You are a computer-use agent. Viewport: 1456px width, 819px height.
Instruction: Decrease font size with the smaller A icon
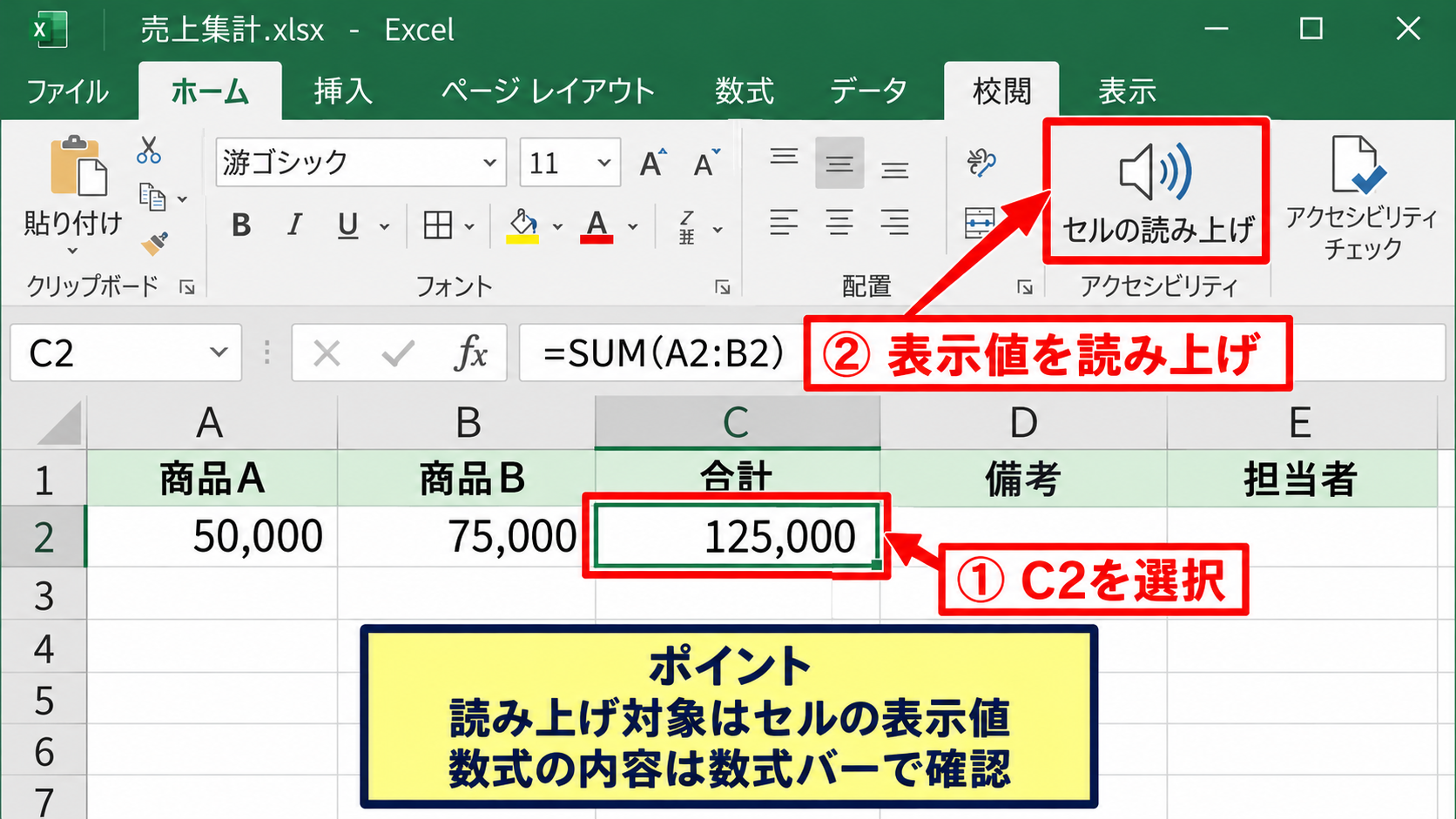pyautogui.click(x=706, y=163)
